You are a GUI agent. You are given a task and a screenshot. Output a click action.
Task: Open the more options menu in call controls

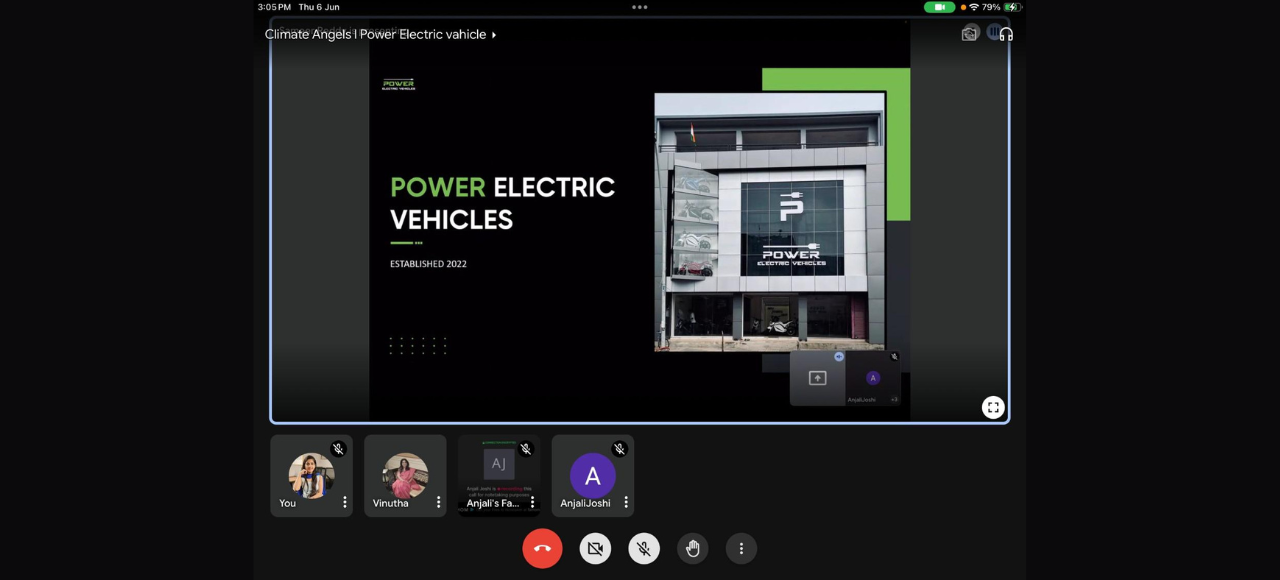[741, 548]
